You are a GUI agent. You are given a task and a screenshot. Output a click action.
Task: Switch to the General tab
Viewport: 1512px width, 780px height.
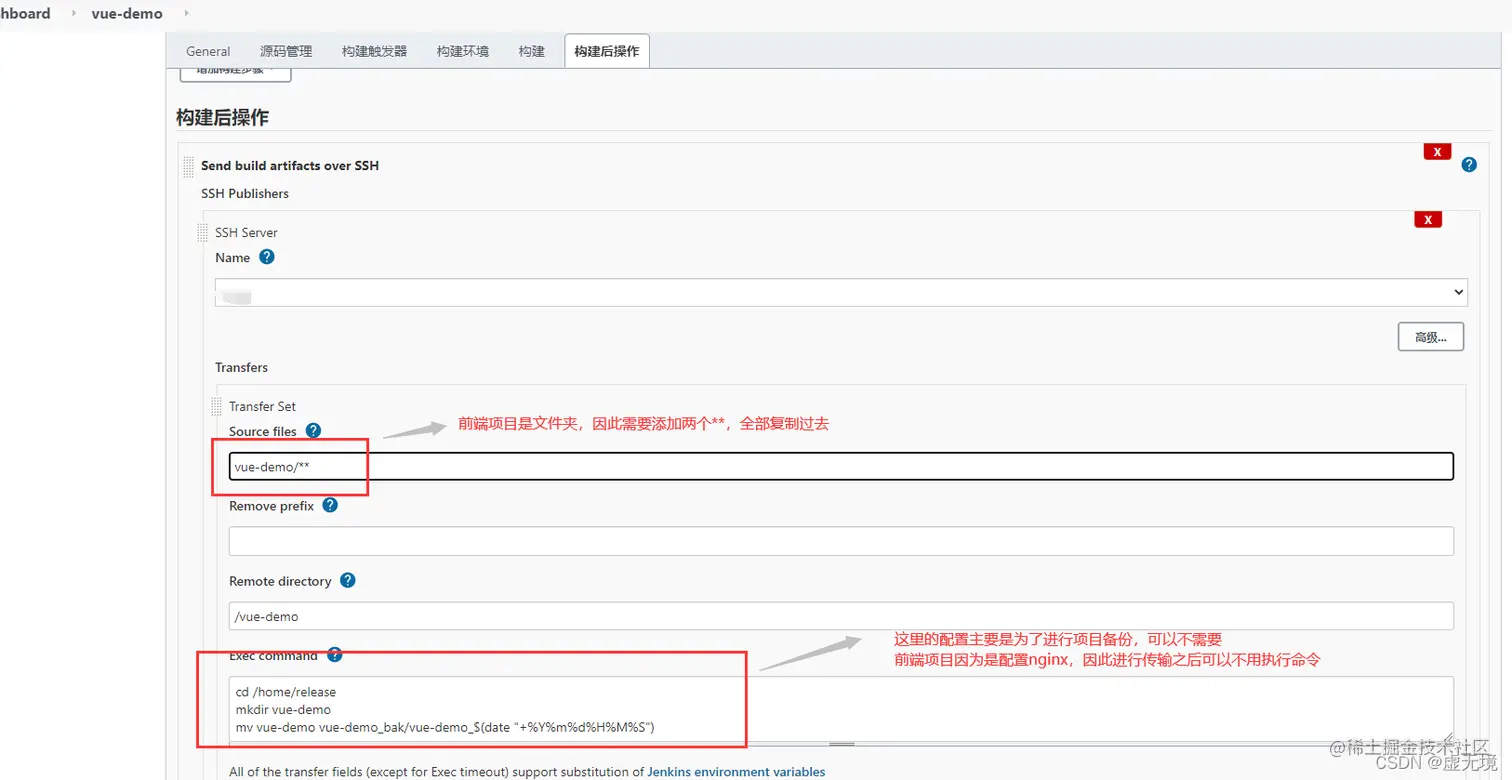[208, 51]
